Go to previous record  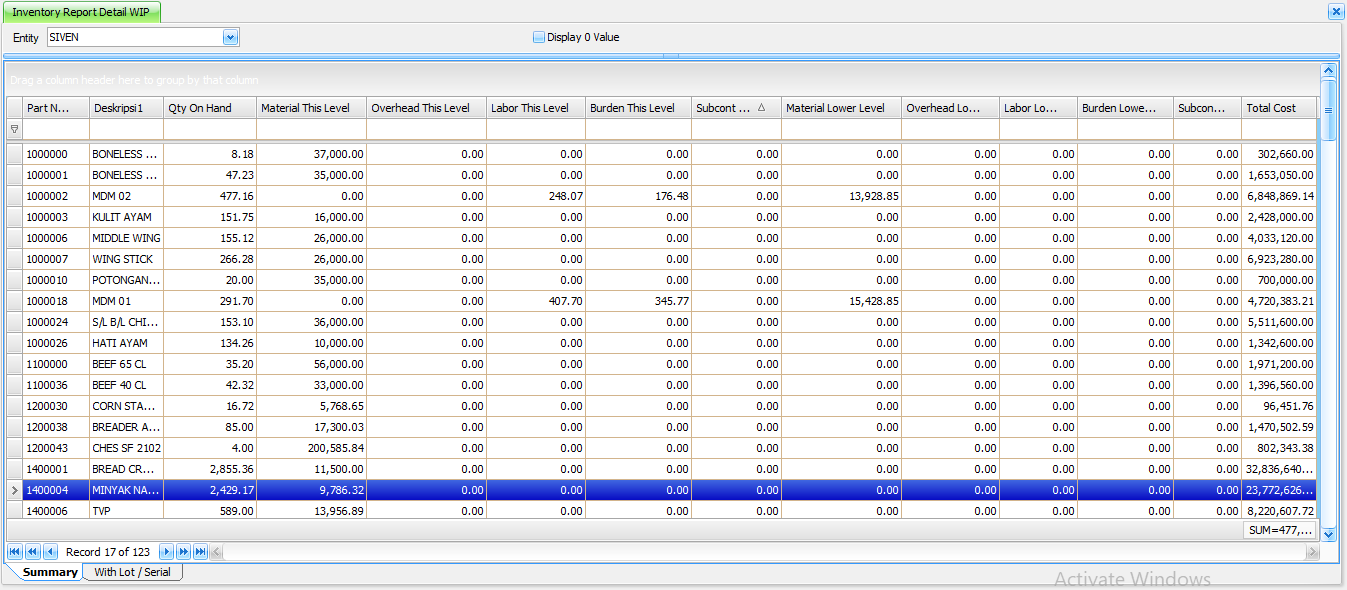point(50,552)
